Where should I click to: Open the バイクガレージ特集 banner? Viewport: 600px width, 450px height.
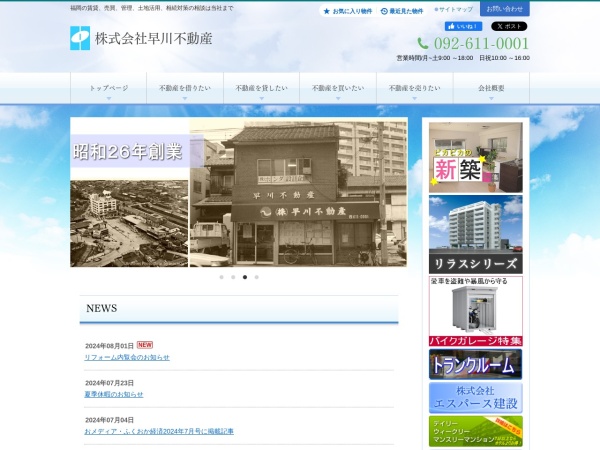pos(476,311)
